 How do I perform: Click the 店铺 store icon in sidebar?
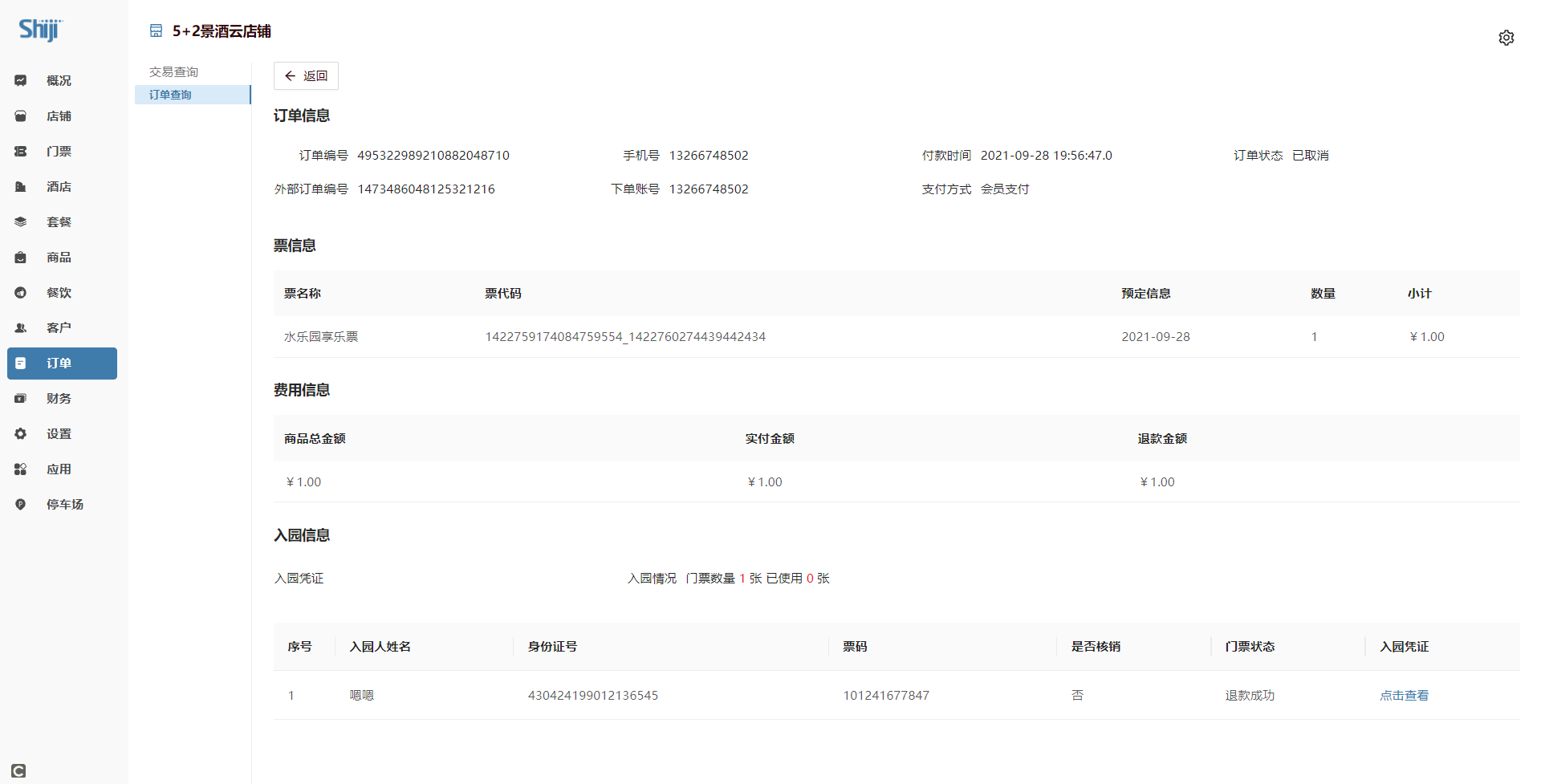point(21,116)
